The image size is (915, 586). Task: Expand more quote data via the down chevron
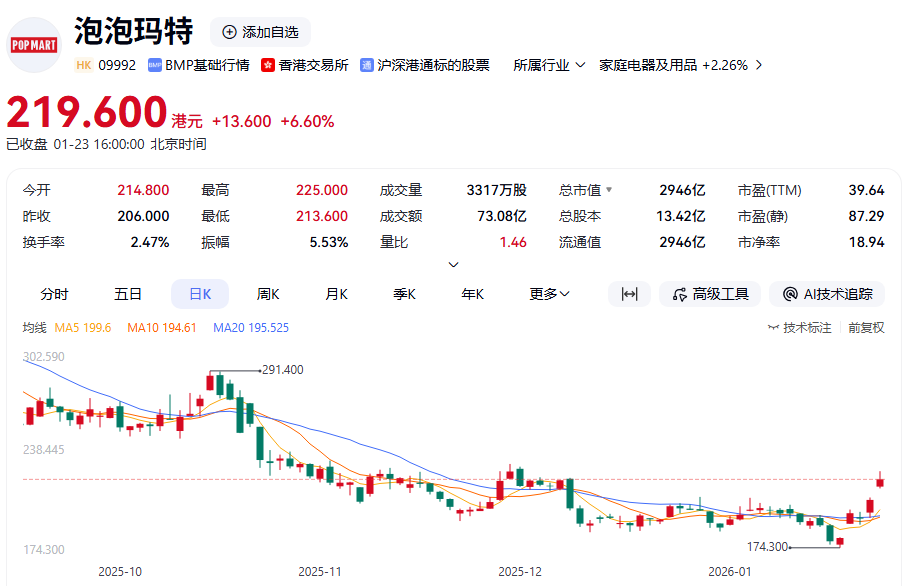(x=453, y=263)
